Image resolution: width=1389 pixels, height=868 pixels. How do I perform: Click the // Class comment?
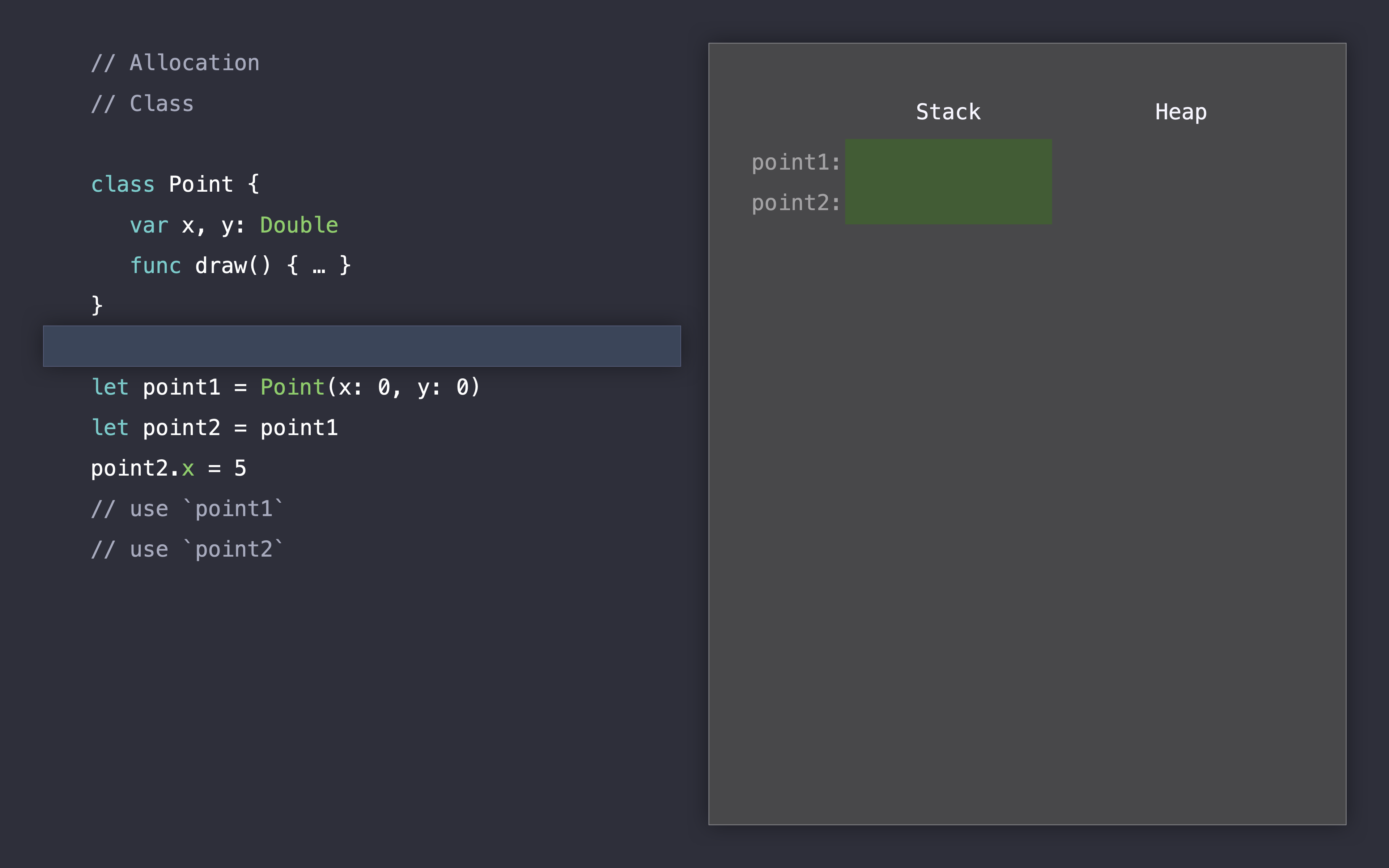tap(143, 104)
